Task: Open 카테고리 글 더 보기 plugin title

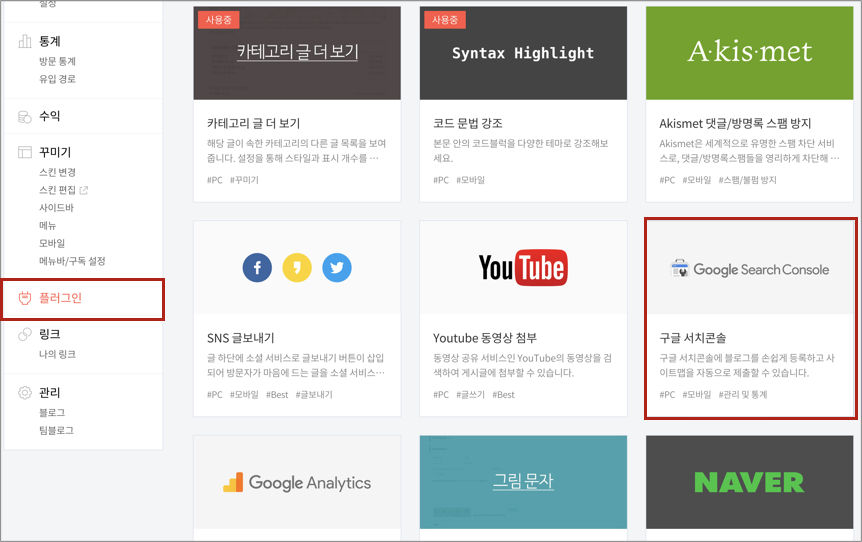Action: pyautogui.click(x=253, y=124)
